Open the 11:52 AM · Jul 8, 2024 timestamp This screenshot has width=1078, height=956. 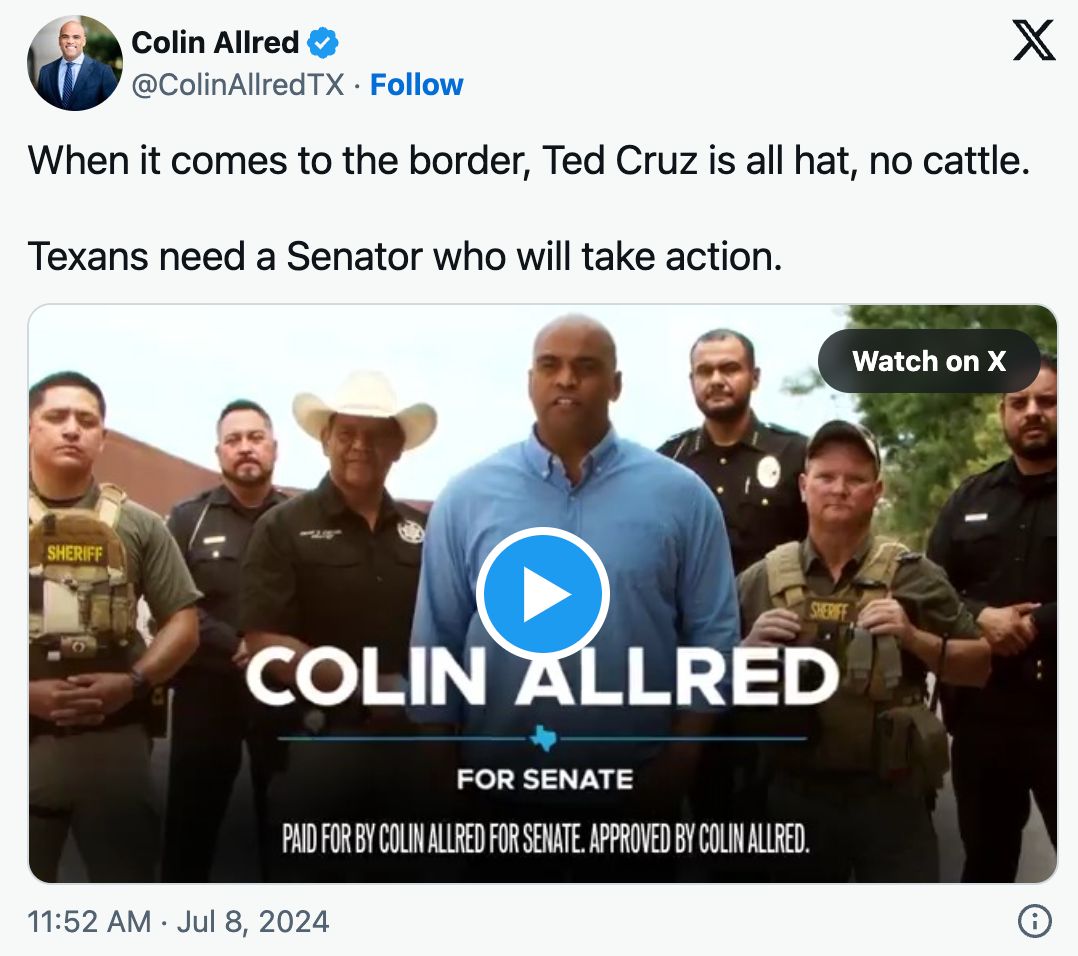coord(179,921)
